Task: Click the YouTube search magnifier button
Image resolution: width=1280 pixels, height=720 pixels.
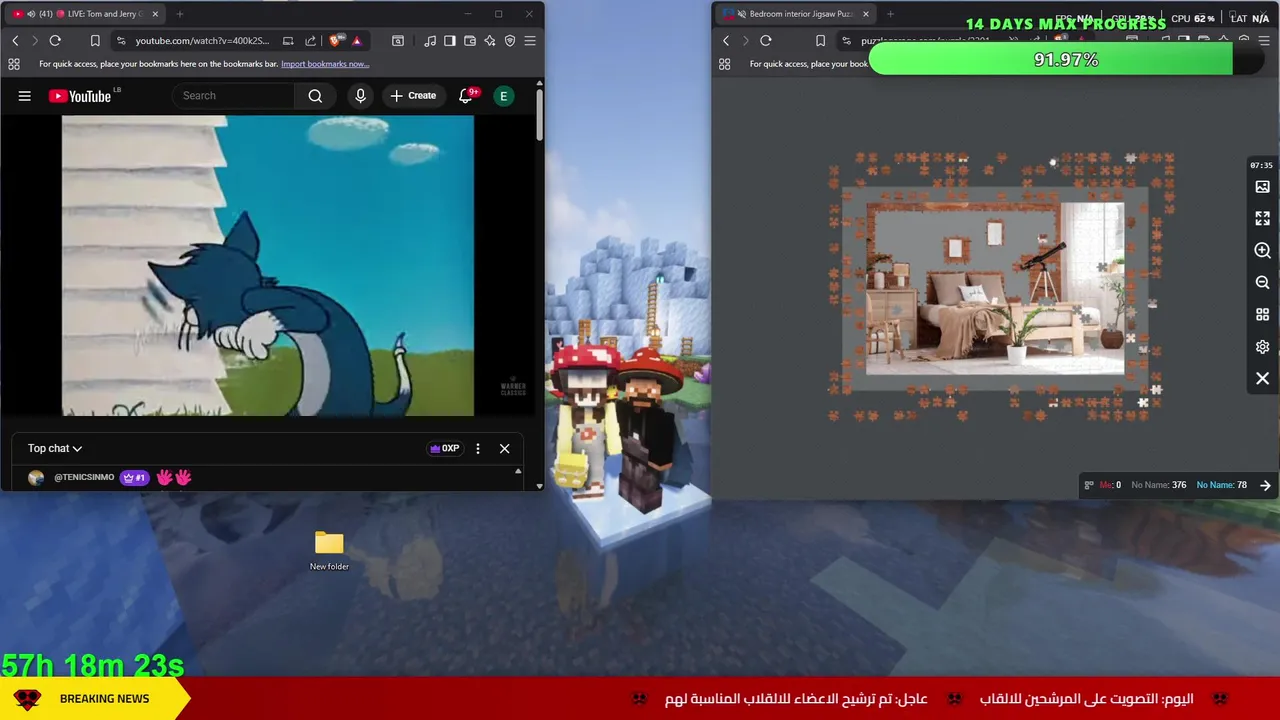Action: click(x=315, y=96)
